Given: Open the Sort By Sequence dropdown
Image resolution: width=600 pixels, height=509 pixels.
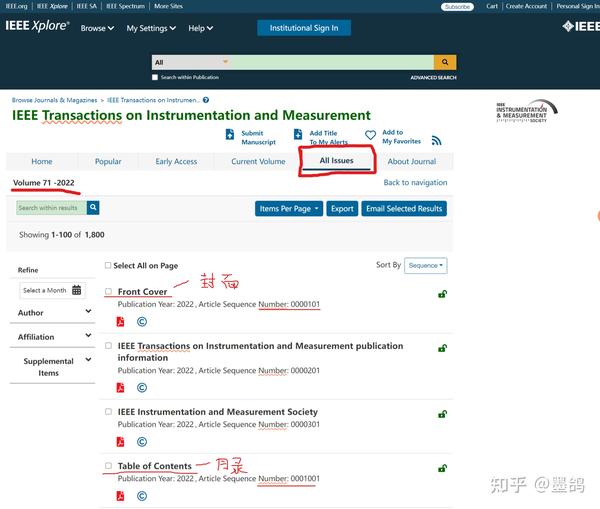Looking at the screenshot, I should (x=426, y=266).
